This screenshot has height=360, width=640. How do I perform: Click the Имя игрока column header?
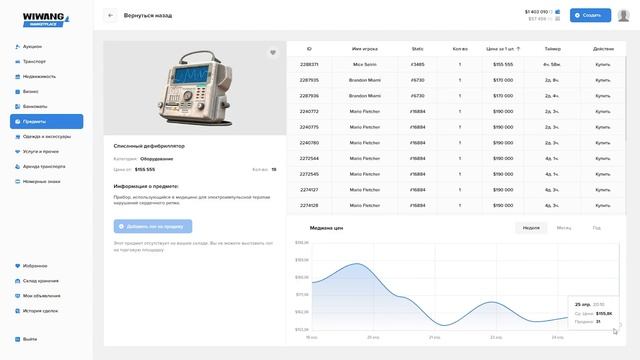pos(364,49)
